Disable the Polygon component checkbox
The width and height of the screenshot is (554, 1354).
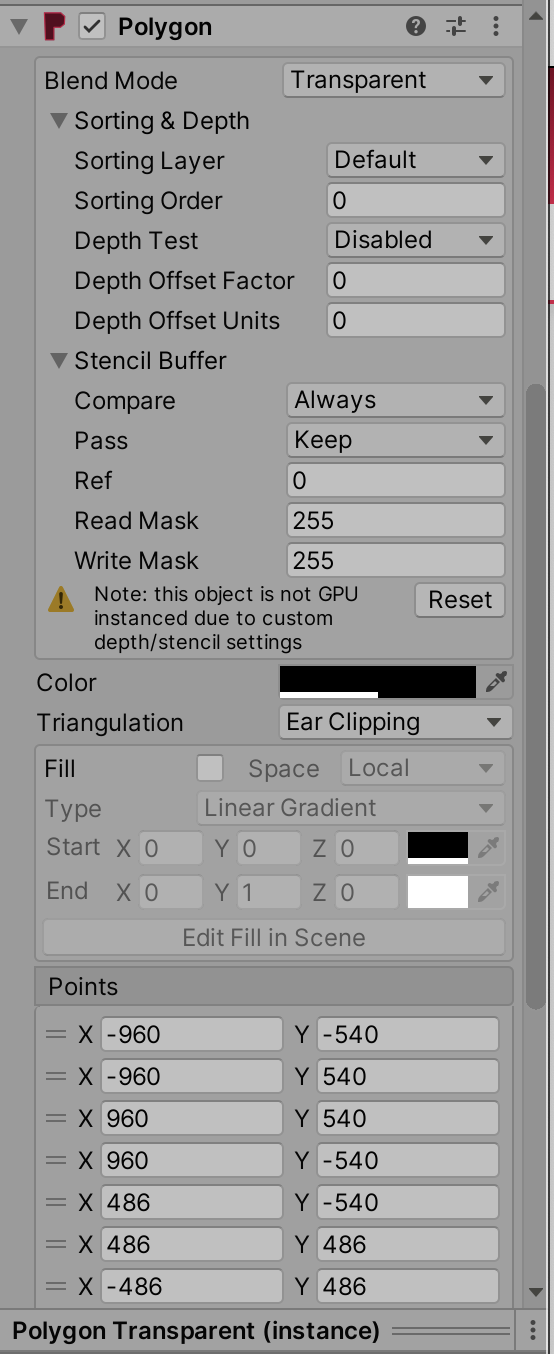pyautogui.click(x=92, y=27)
